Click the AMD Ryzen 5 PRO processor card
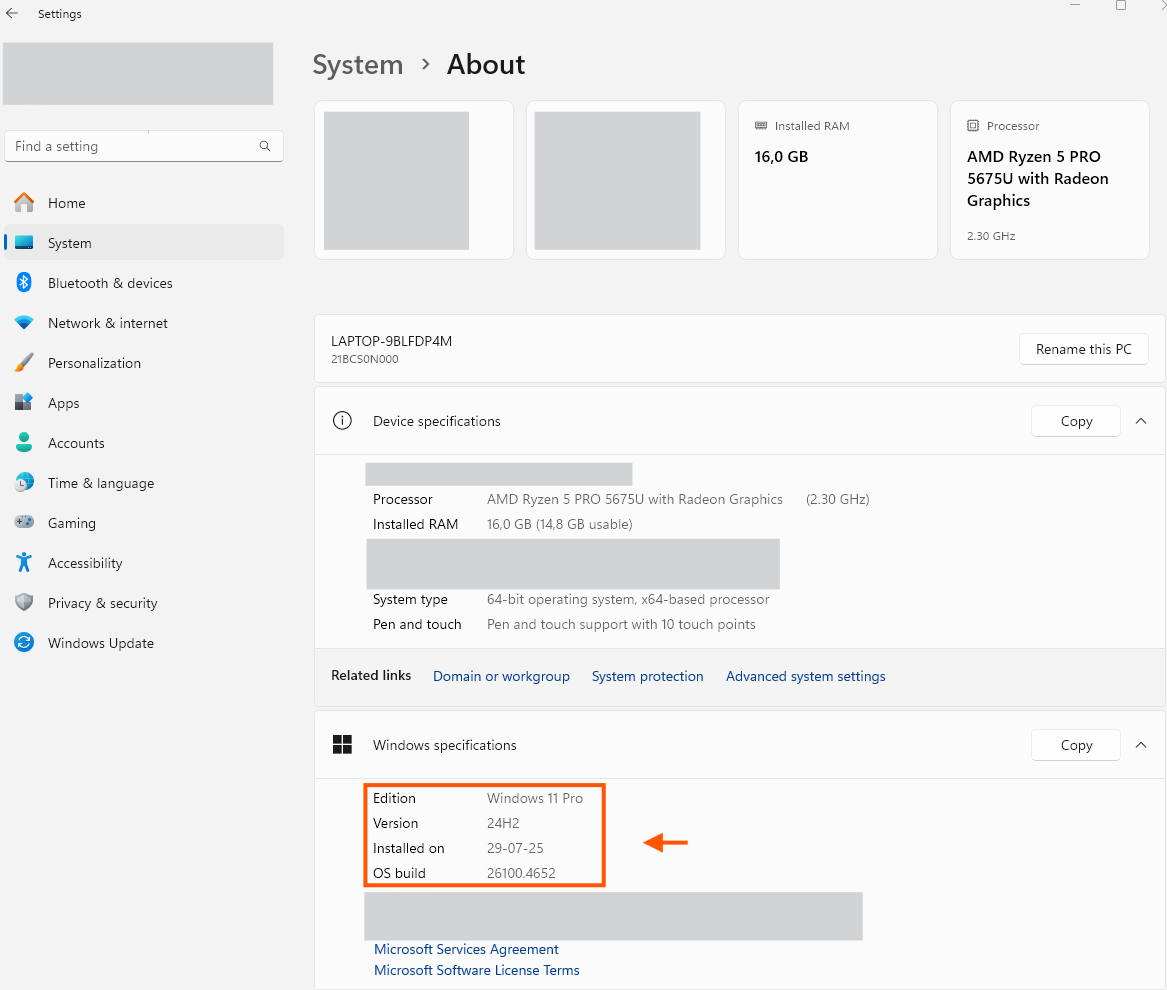The height and width of the screenshot is (990, 1167). pyautogui.click(x=1049, y=180)
